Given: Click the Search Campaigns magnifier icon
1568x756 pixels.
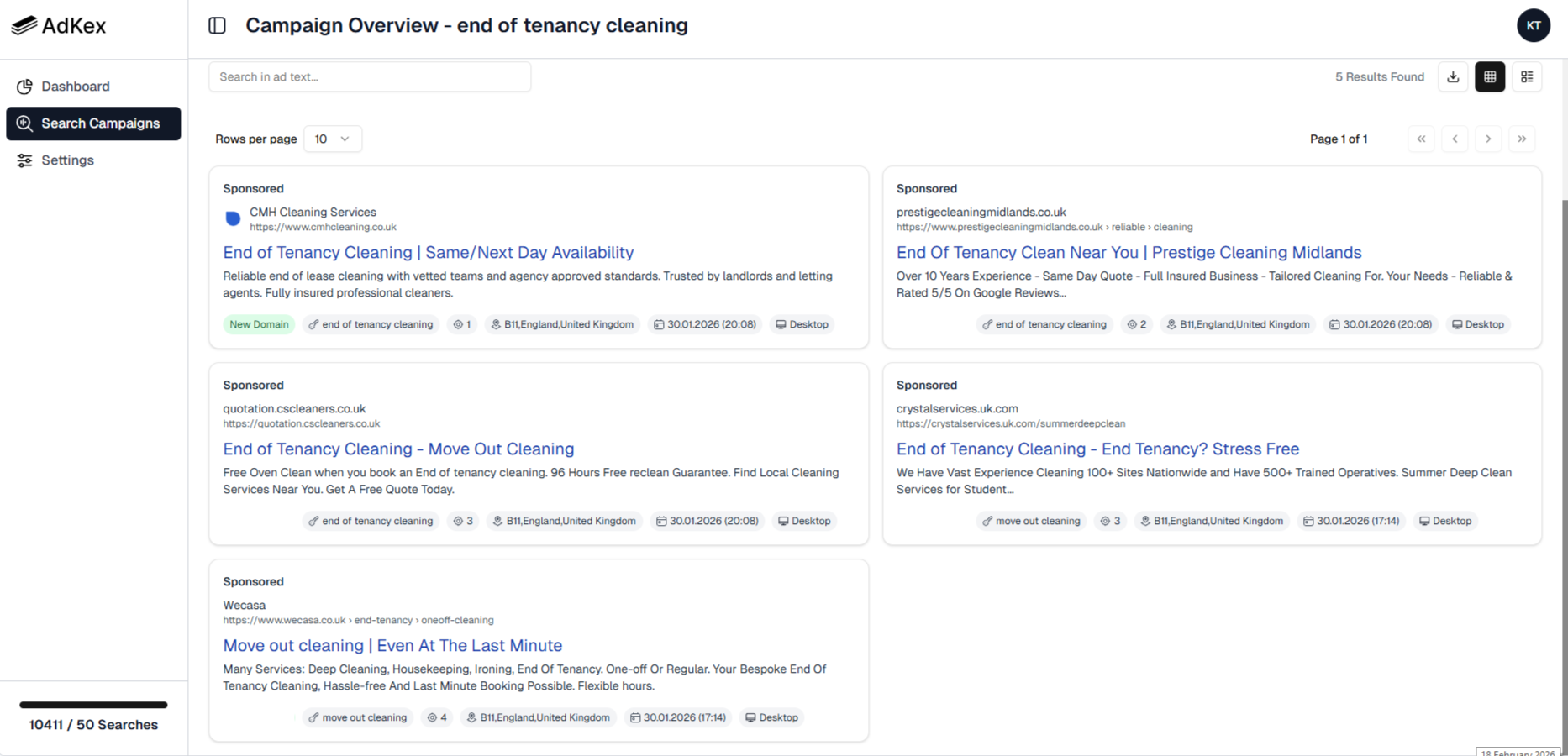Looking at the screenshot, I should click(x=24, y=123).
